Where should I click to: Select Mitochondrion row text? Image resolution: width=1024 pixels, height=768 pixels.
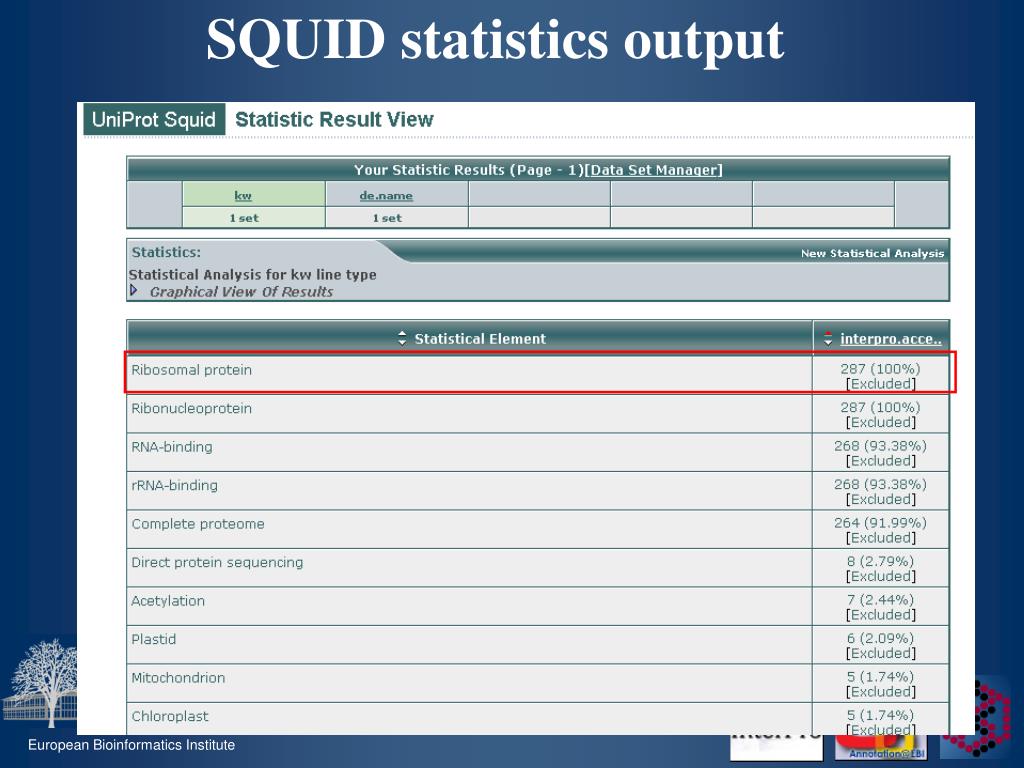pos(178,677)
